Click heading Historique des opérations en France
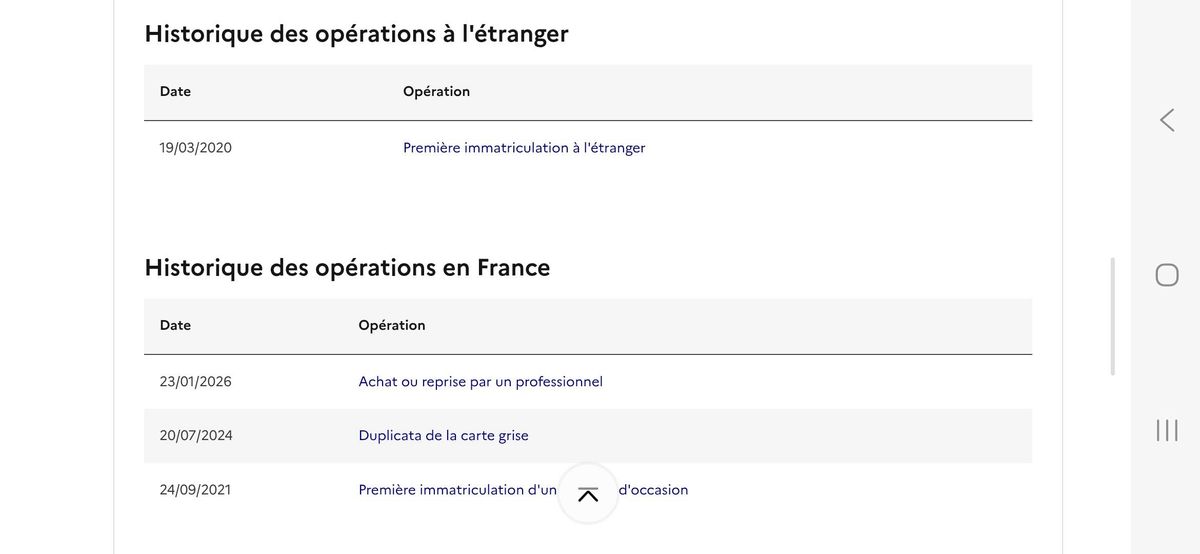Screen dimensions: 1200x554 (347, 268)
